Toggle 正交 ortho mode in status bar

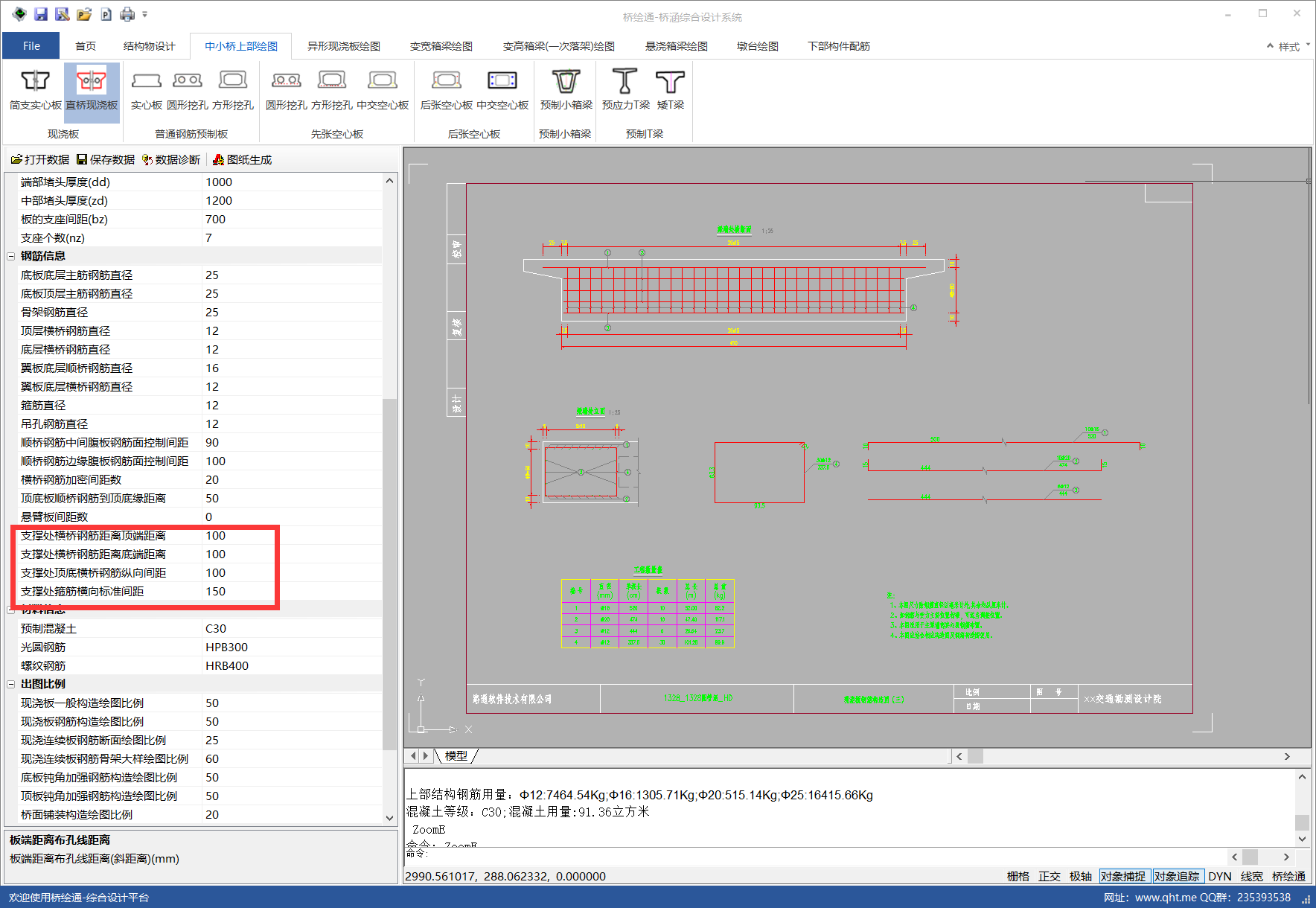pyautogui.click(x=1049, y=876)
